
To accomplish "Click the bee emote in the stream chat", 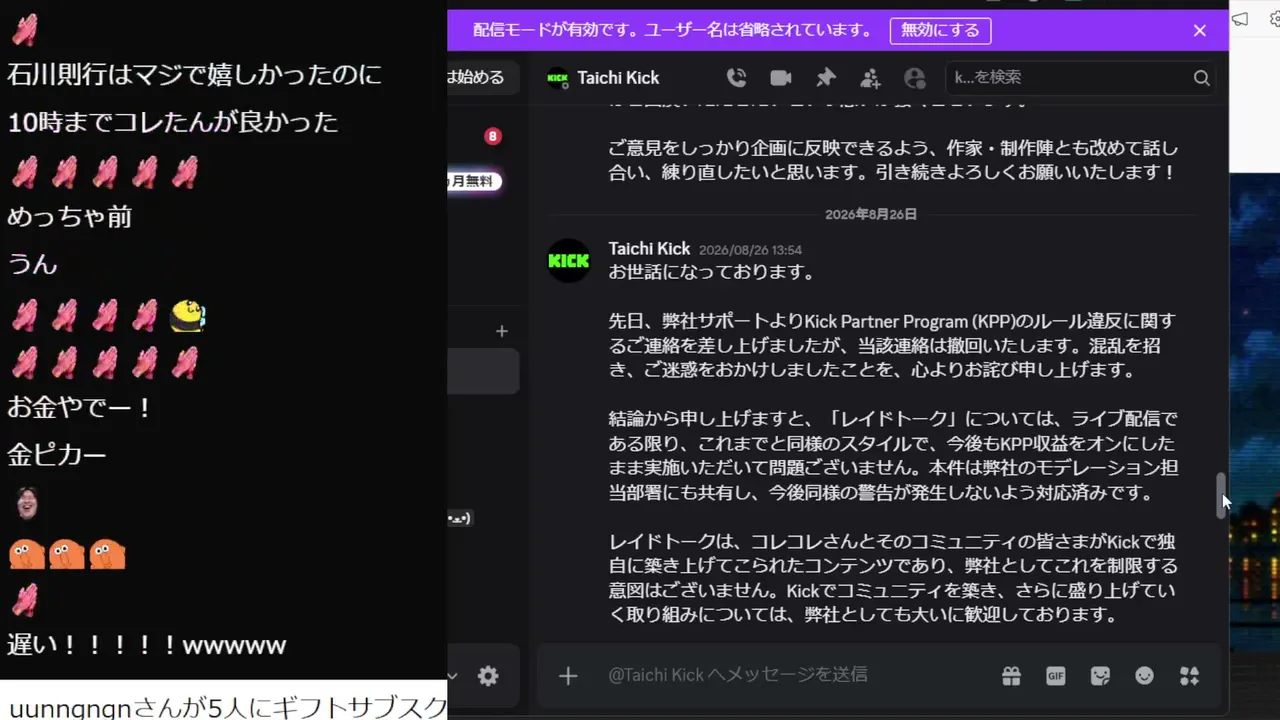I will click(x=188, y=315).
